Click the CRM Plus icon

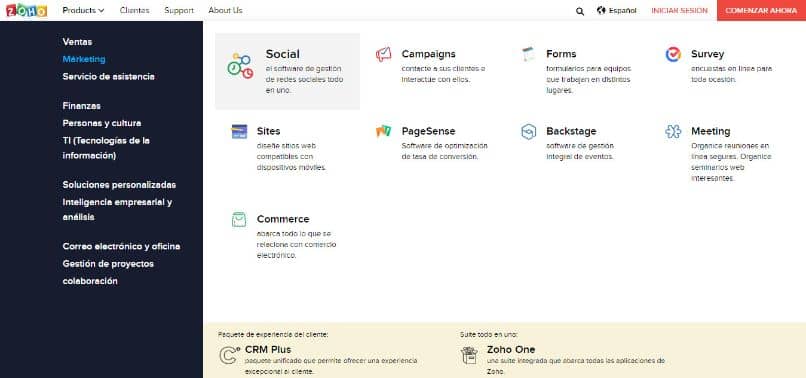click(x=229, y=356)
